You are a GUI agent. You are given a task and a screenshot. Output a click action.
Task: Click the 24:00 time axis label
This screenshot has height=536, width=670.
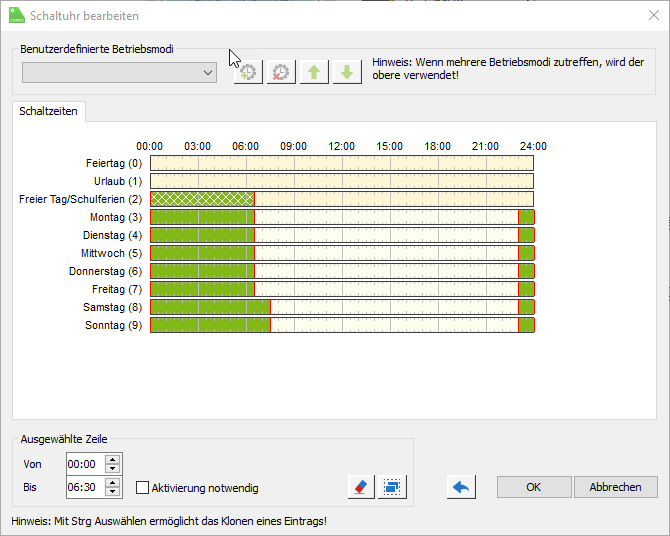(533, 146)
